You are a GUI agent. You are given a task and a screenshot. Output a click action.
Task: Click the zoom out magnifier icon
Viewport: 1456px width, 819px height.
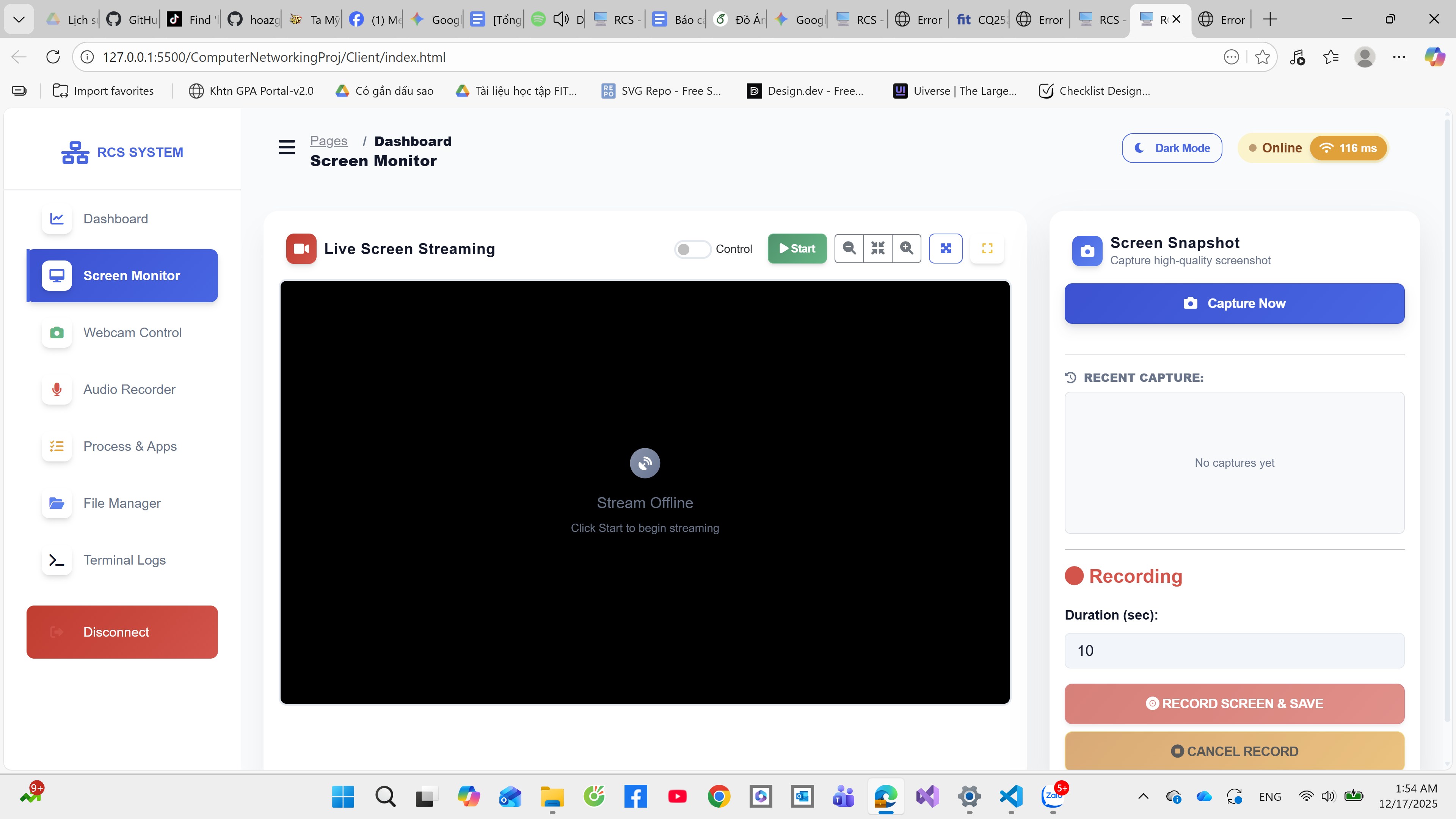tap(849, 248)
